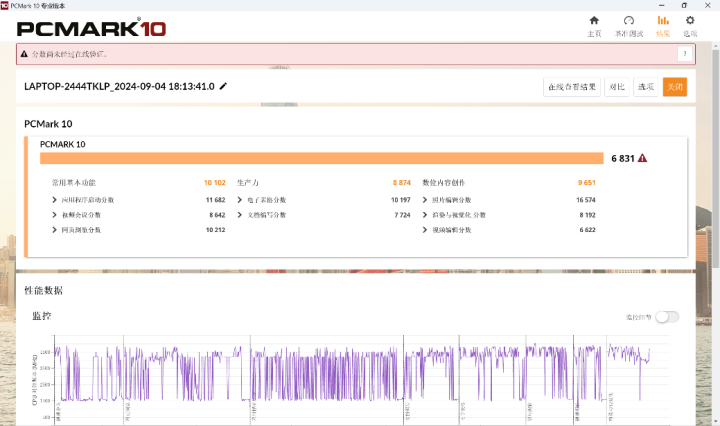Minimize the PCMark 10 window
Image resolution: width=720 pixels, height=426 pixels.
tap(662, 6)
